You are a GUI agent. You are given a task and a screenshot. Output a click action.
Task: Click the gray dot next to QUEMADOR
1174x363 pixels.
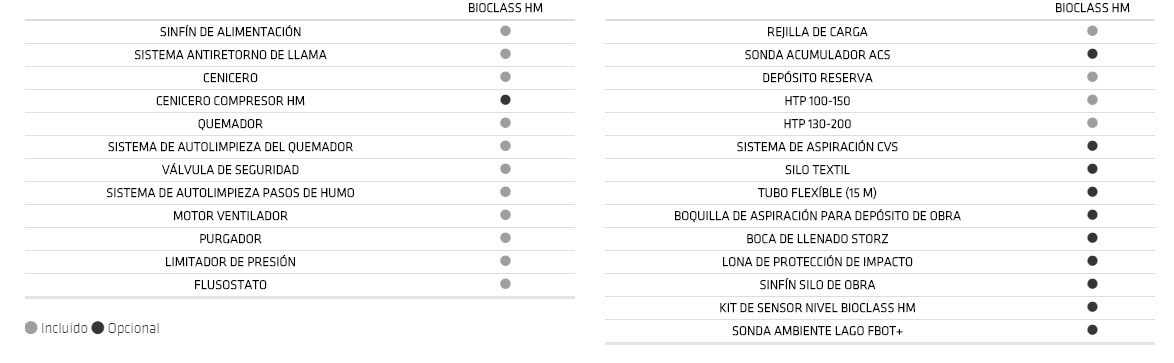(505, 123)
